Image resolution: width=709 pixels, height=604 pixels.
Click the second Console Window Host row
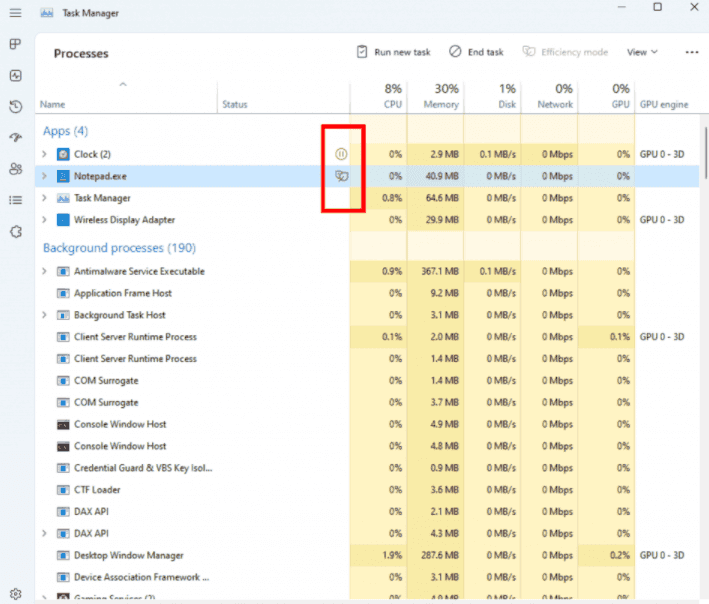(367, 446)
